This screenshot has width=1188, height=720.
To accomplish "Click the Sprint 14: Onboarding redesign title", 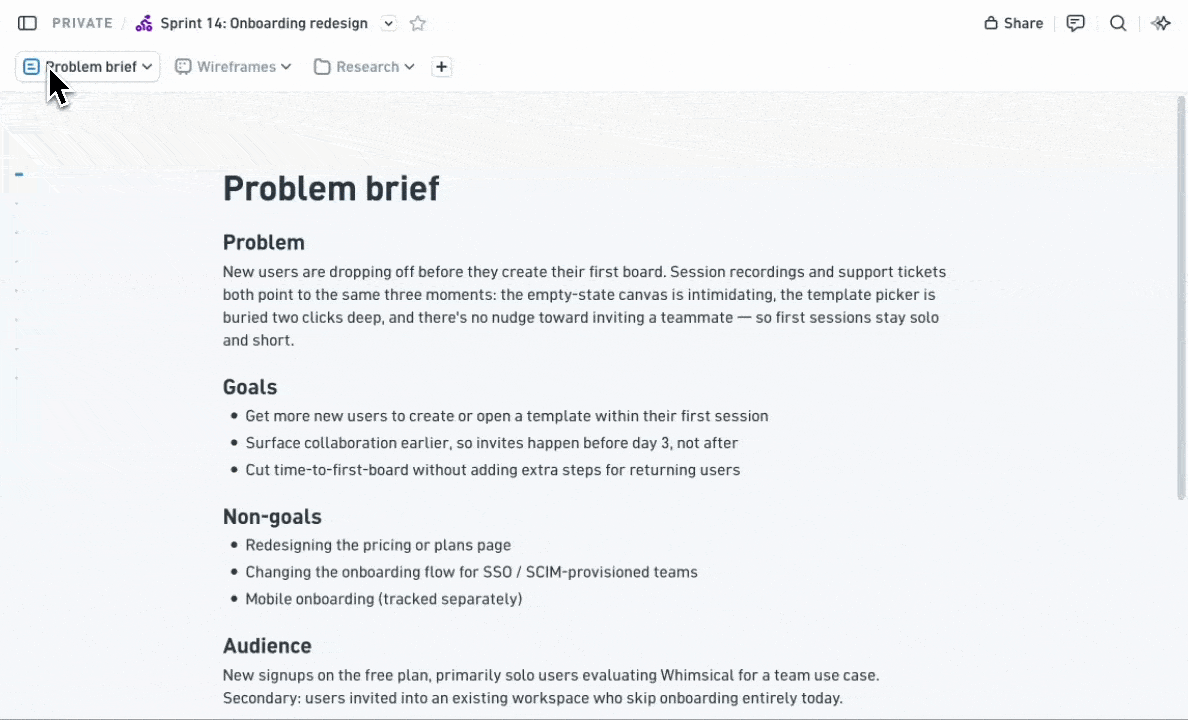I will [x=264, y=23].
